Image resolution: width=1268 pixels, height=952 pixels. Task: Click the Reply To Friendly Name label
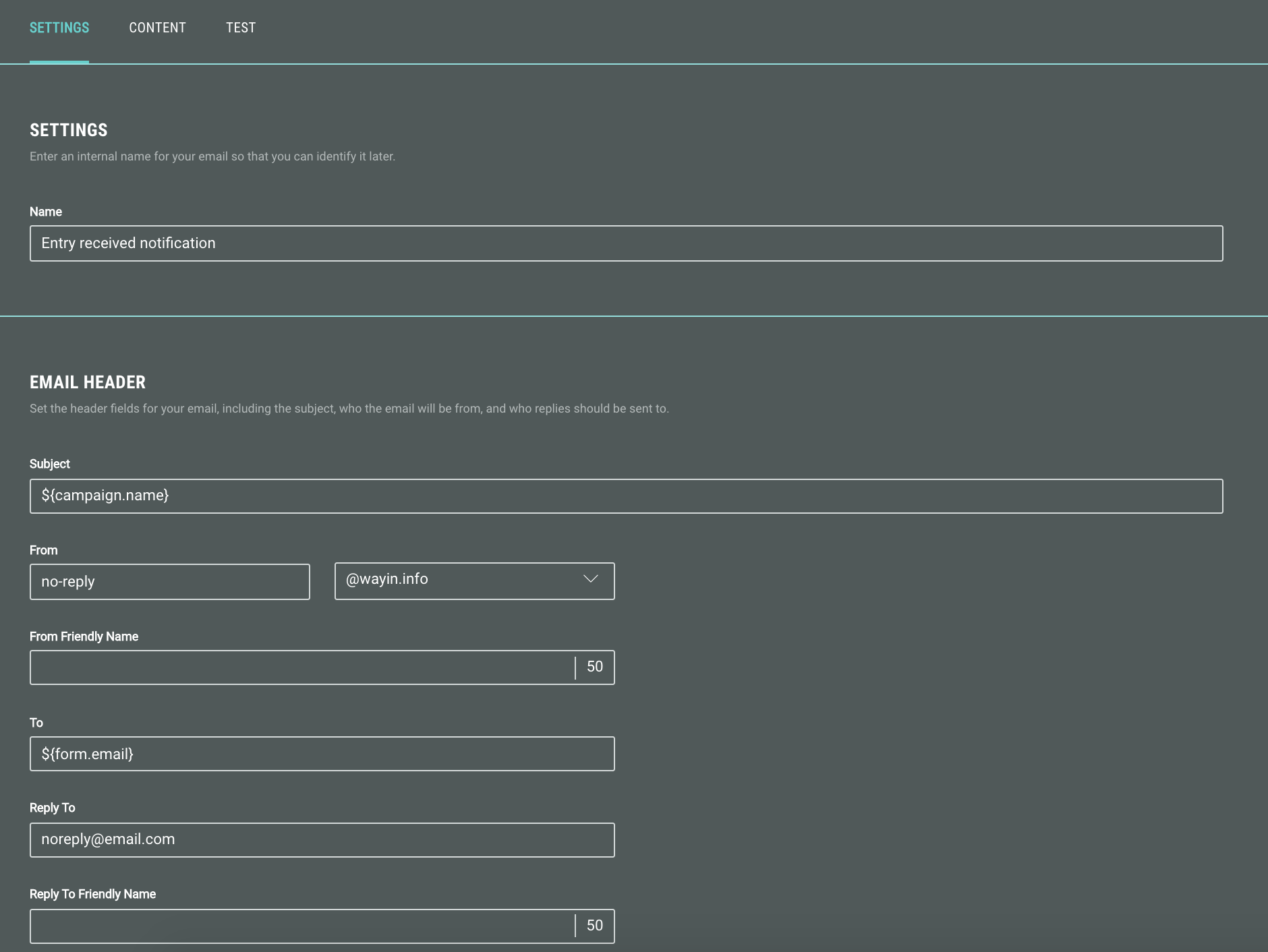[92, 894]
